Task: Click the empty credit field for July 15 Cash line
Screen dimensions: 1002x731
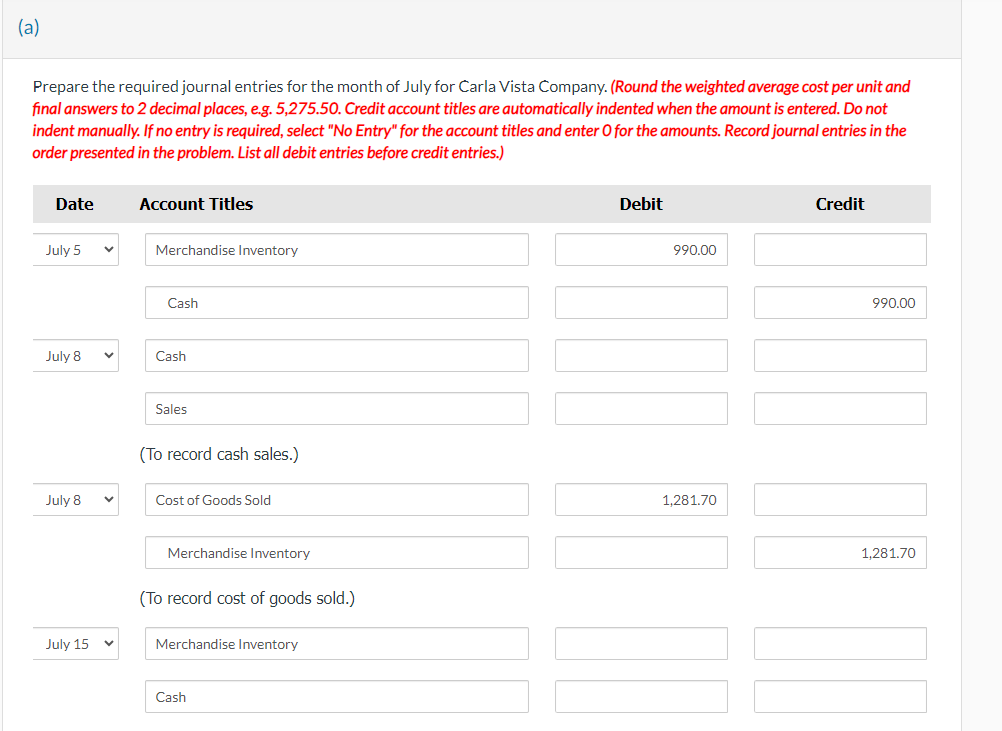Action: click(839, 696)
